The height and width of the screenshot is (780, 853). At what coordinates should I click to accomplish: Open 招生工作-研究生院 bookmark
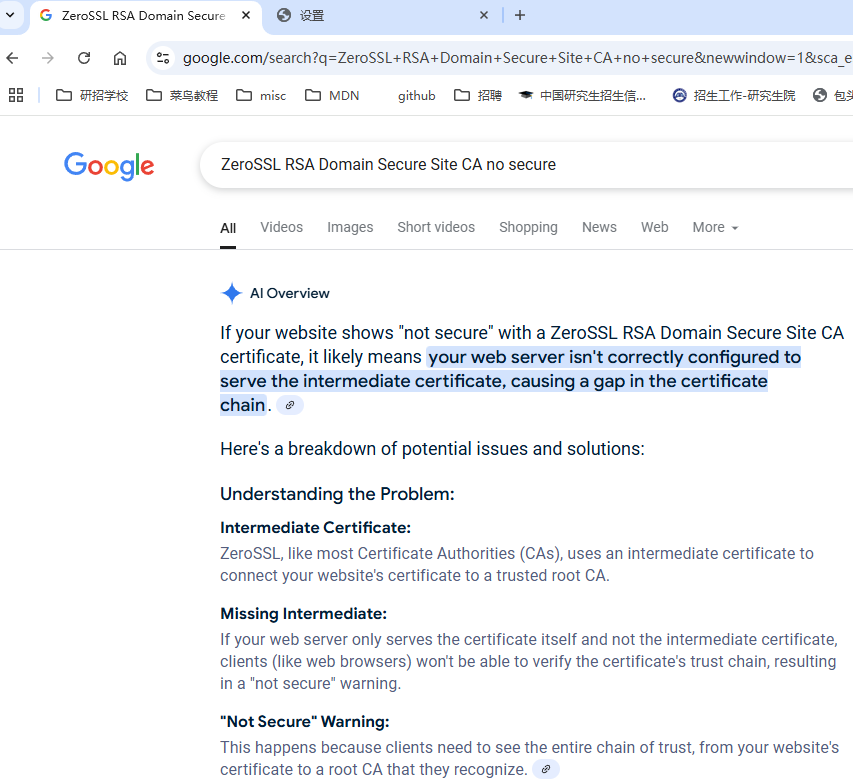pos(734,96)
